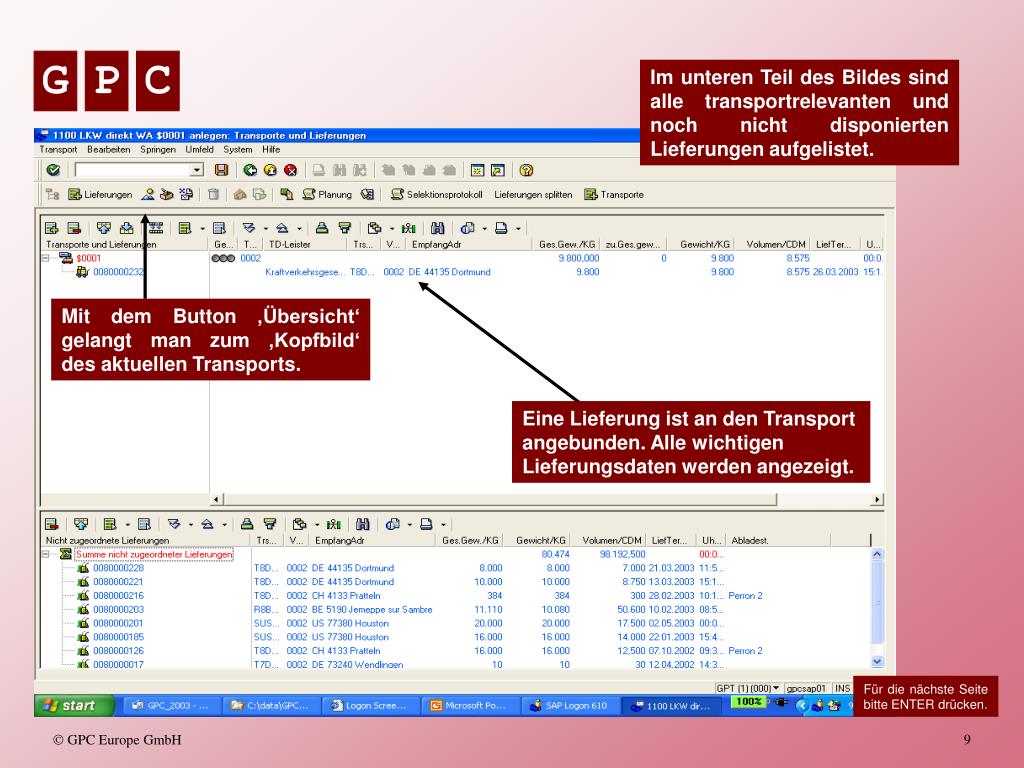Click the binoculars icon in the lower pane toolbar

(x=362, y=524)
